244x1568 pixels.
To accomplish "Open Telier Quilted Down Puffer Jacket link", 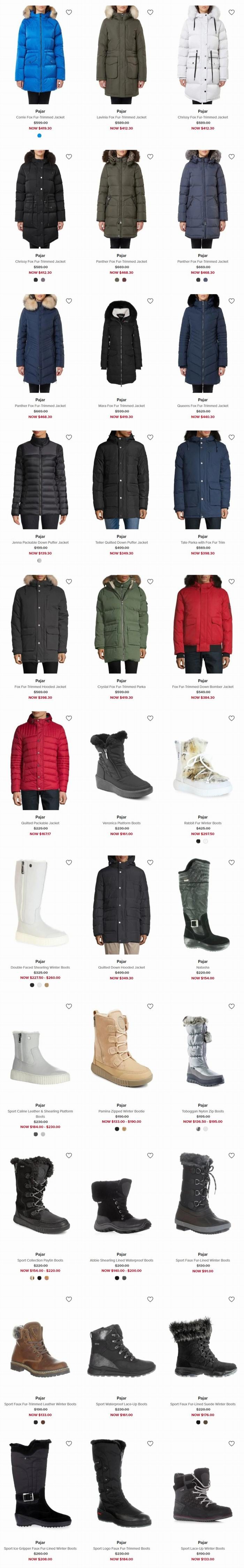I will tap(121, 542).
